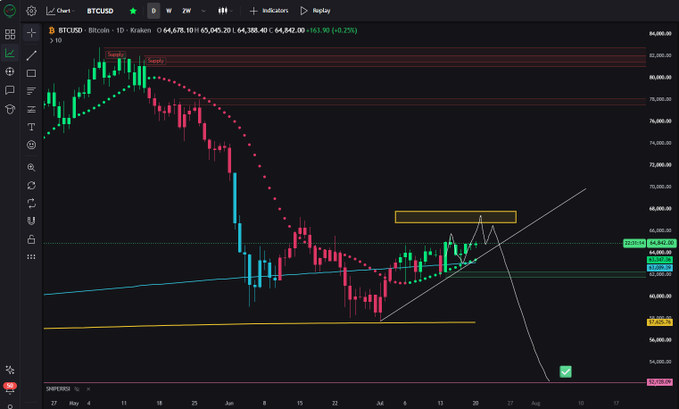The height and width of the screenshot is (409, 679).
Task: Start bar Replay mode
Action: click(315, 11)
